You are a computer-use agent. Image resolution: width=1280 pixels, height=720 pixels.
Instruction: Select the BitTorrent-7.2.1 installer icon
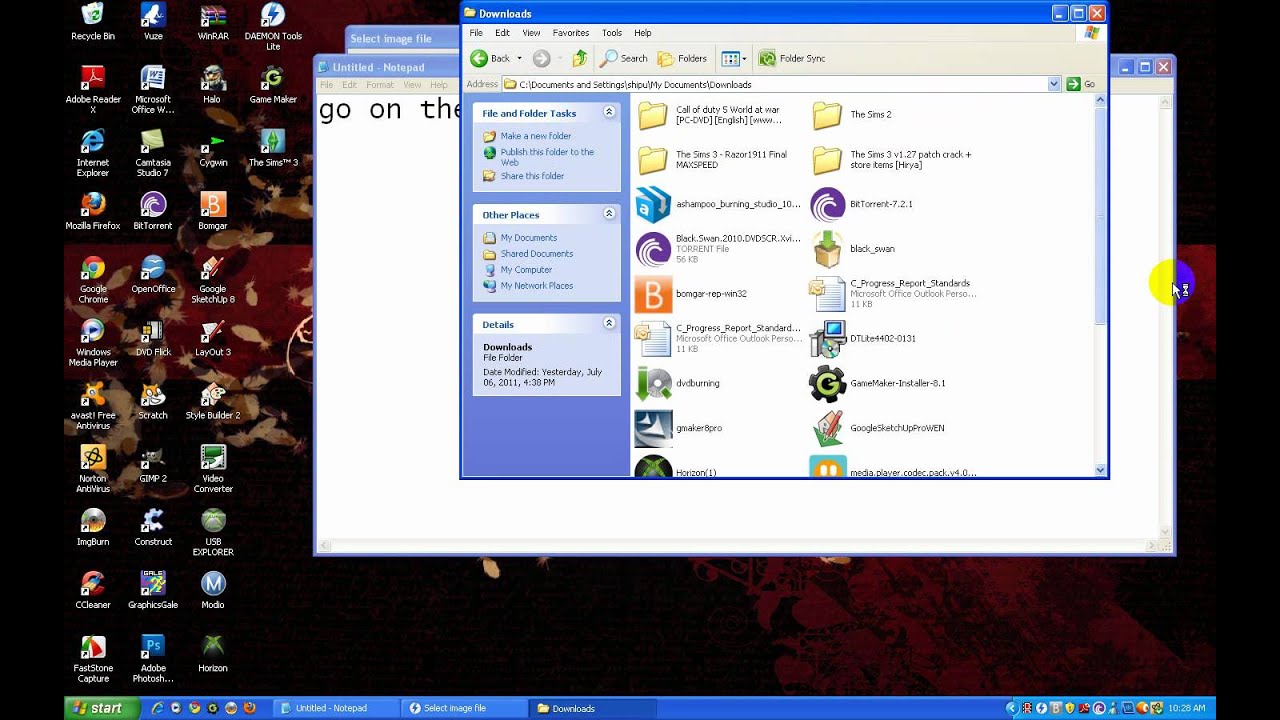827,205
